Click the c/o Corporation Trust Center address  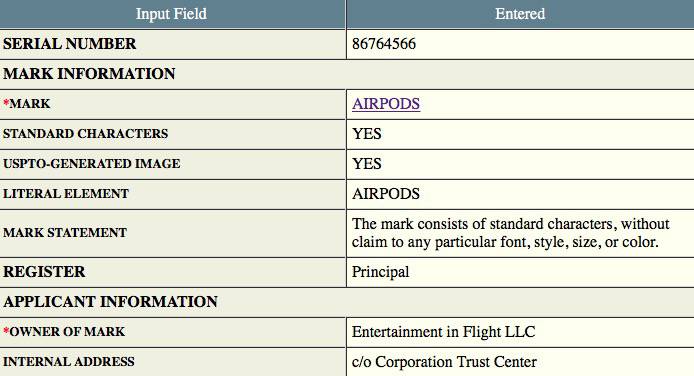click(x=444, y=362)
